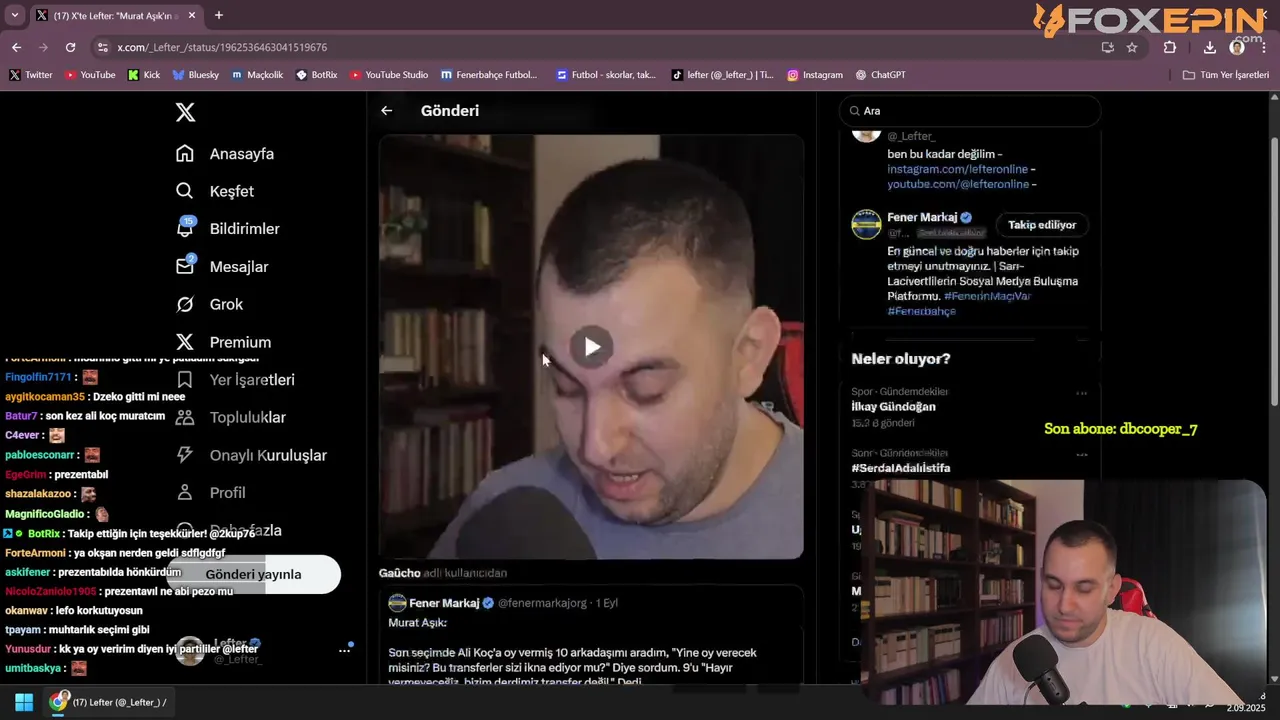
Task: Click the Yer İşaretleri bookmark icon
Action: coord(185,380)
